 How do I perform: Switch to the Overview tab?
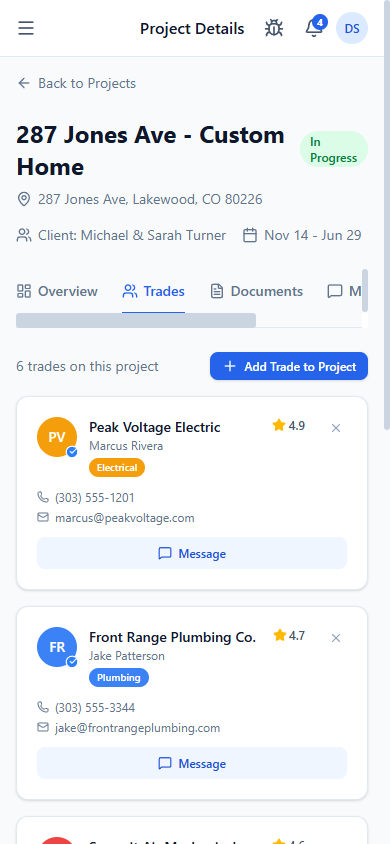(57, 291)
